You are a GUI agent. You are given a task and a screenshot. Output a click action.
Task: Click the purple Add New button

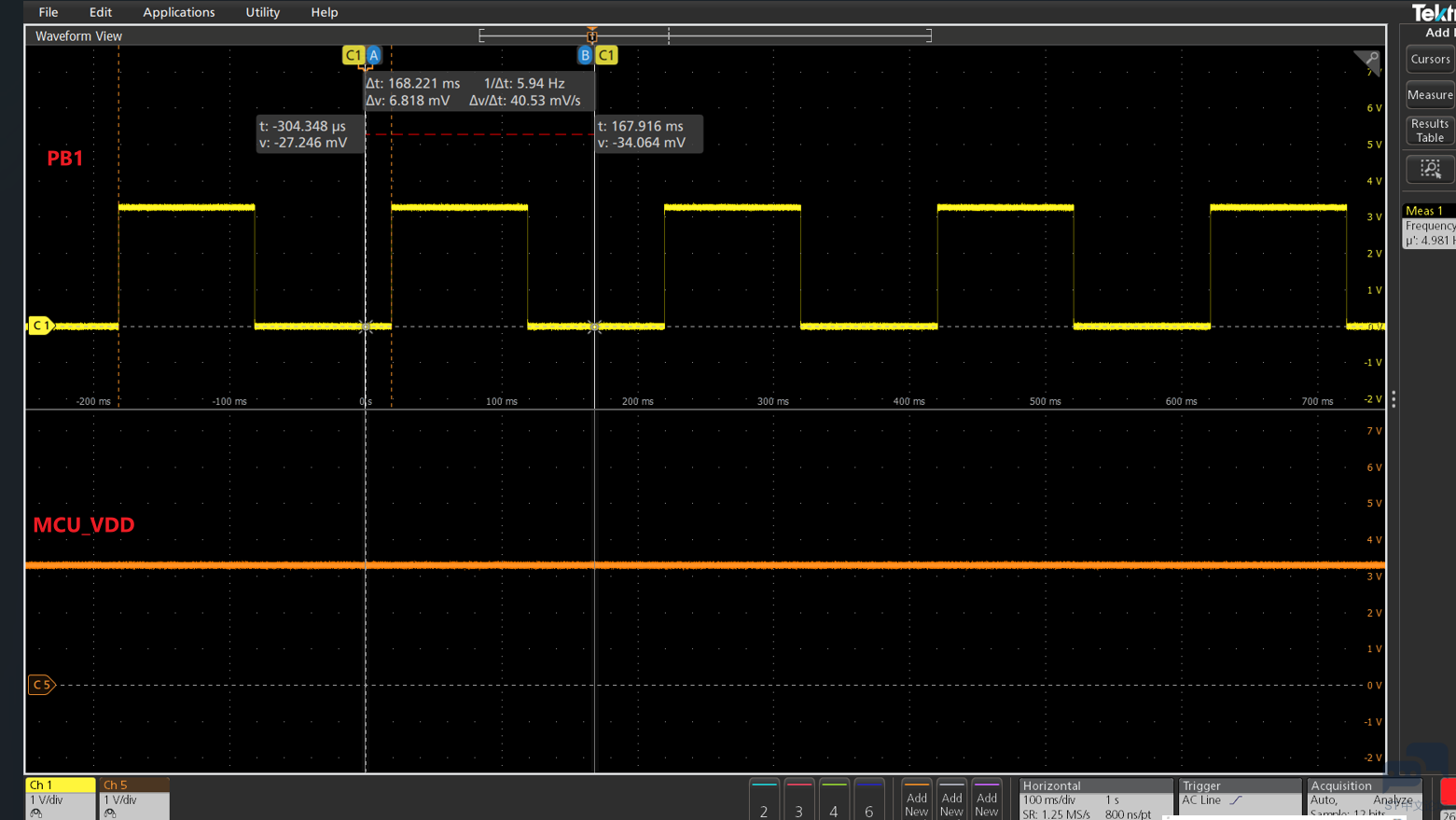click(x=987, y=800)
